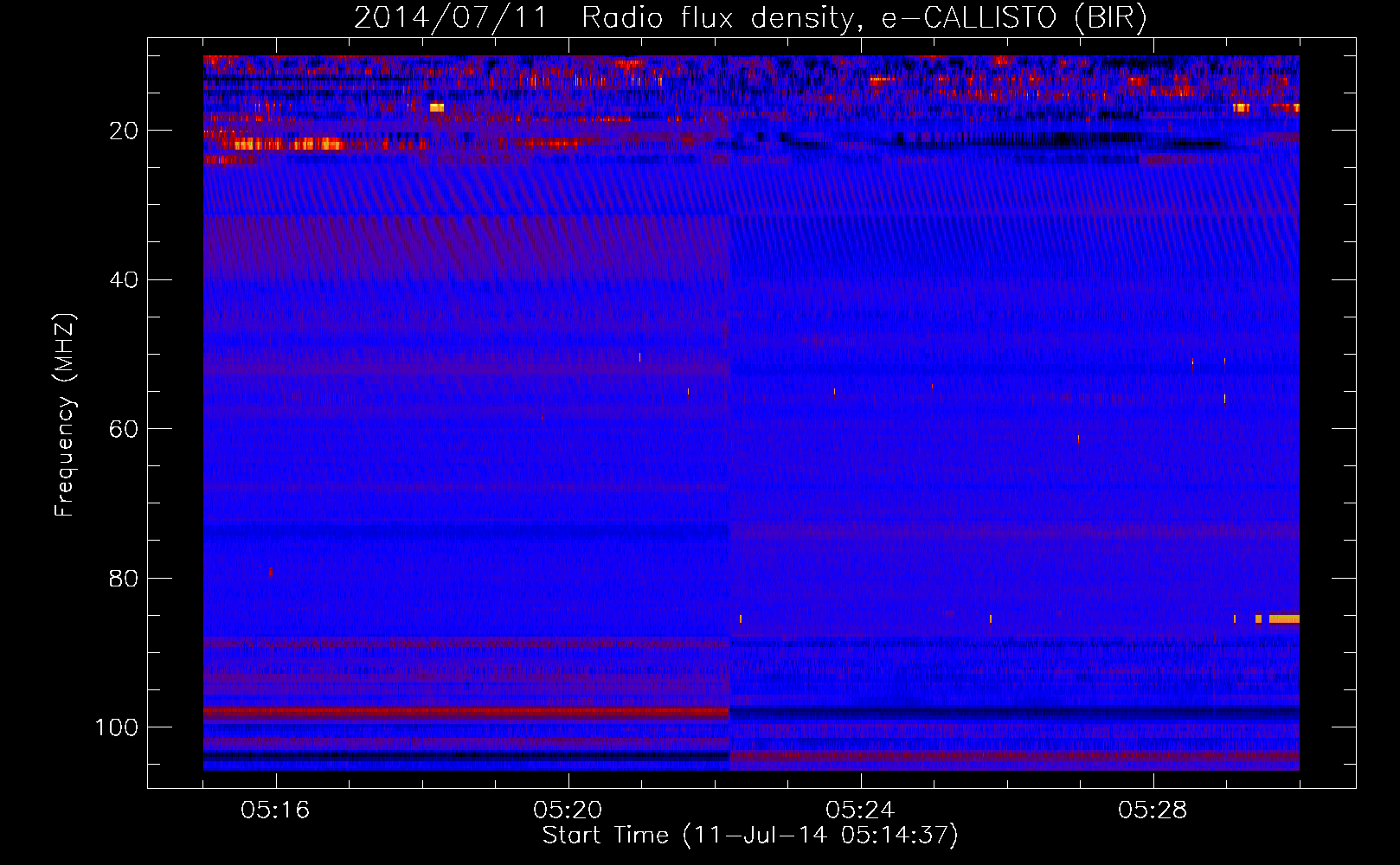Click the 05:24 time axis label

click(860, 811)
